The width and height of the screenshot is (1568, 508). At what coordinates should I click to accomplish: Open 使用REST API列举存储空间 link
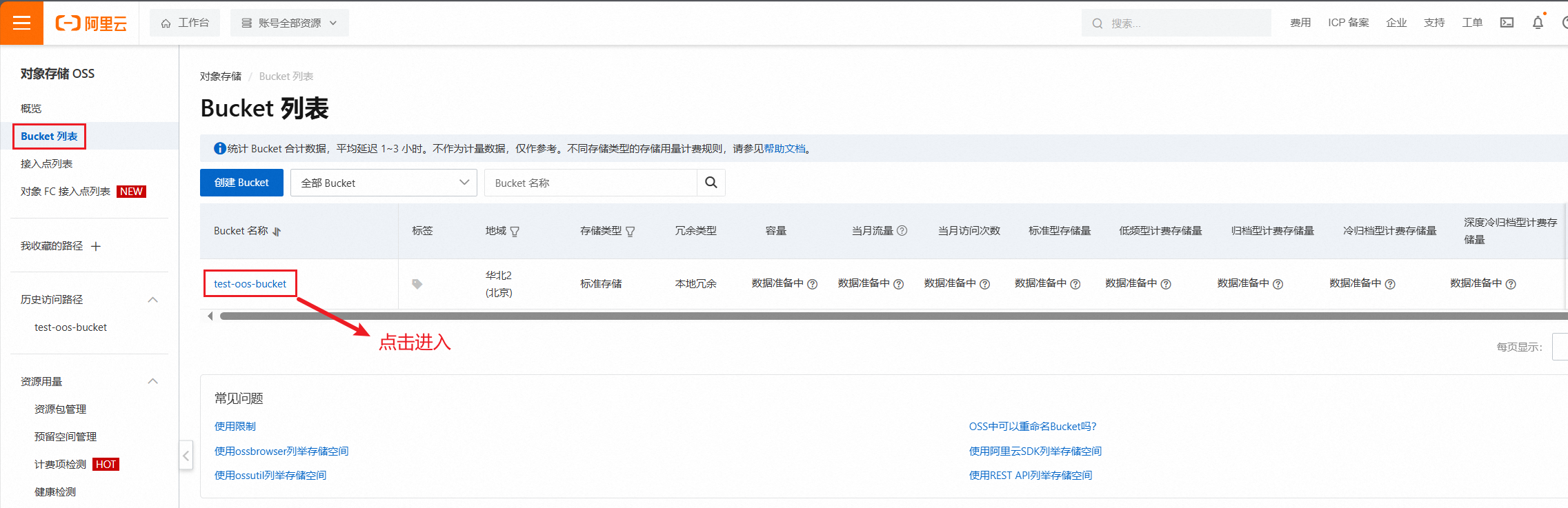click(x=1031, y=475)
